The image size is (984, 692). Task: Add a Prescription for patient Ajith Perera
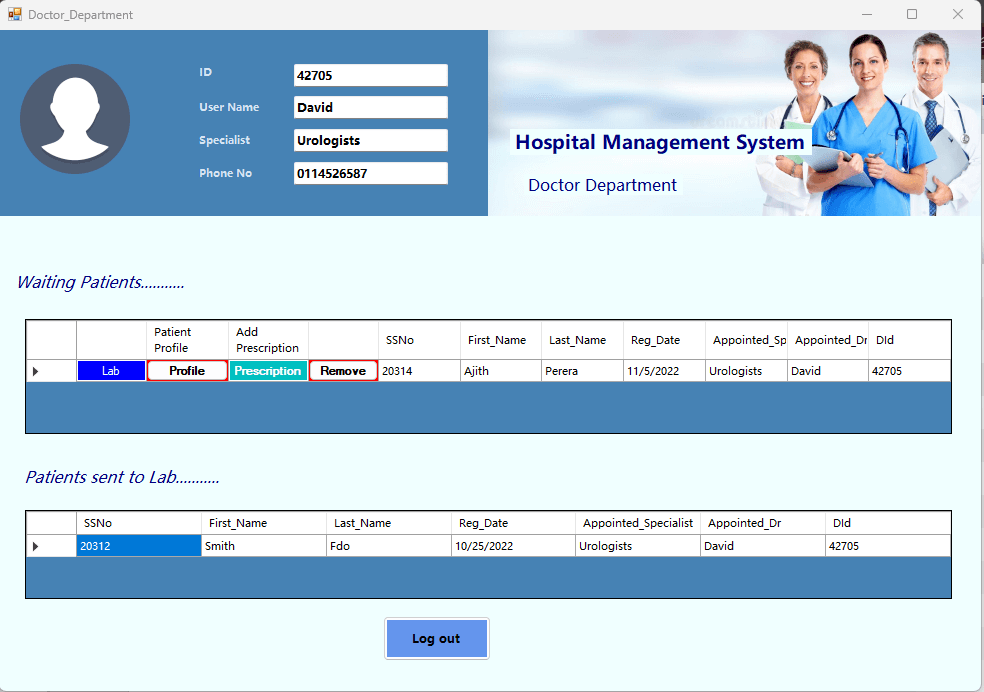267,370
